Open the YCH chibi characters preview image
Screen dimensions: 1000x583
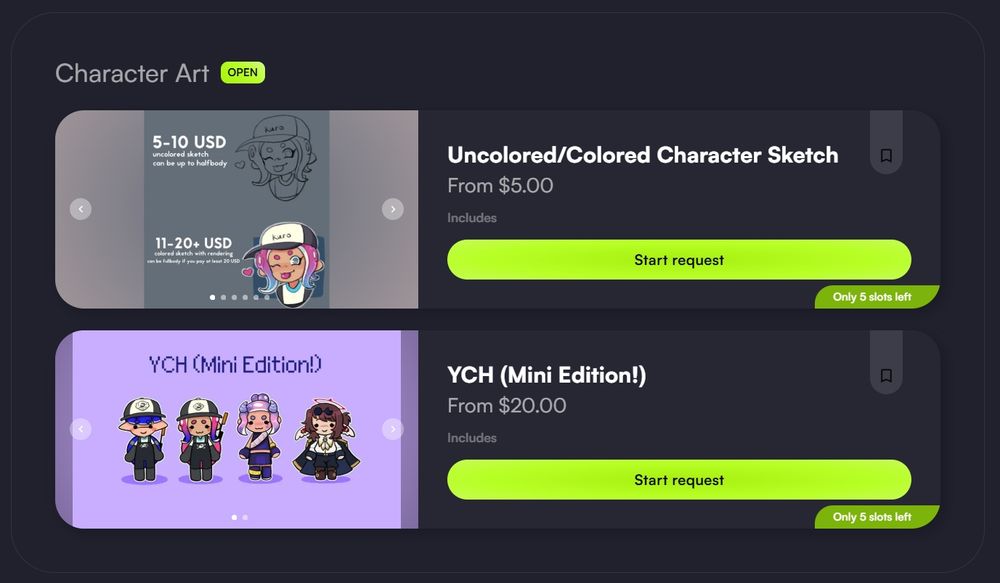(237, 429)
